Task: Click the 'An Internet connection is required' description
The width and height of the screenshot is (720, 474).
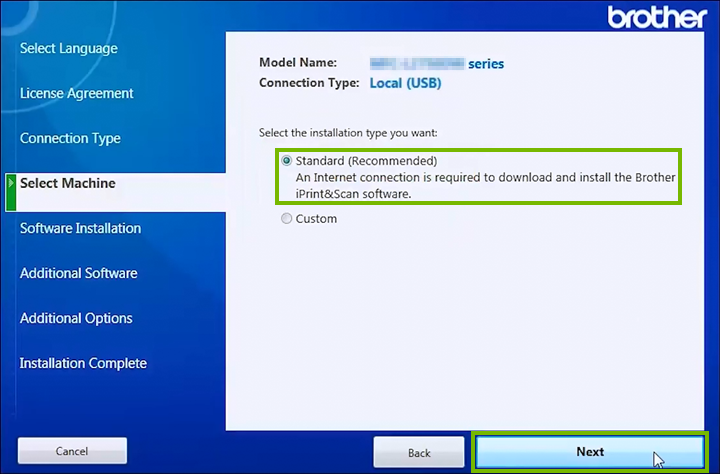Action: click(x=485, y=186)
